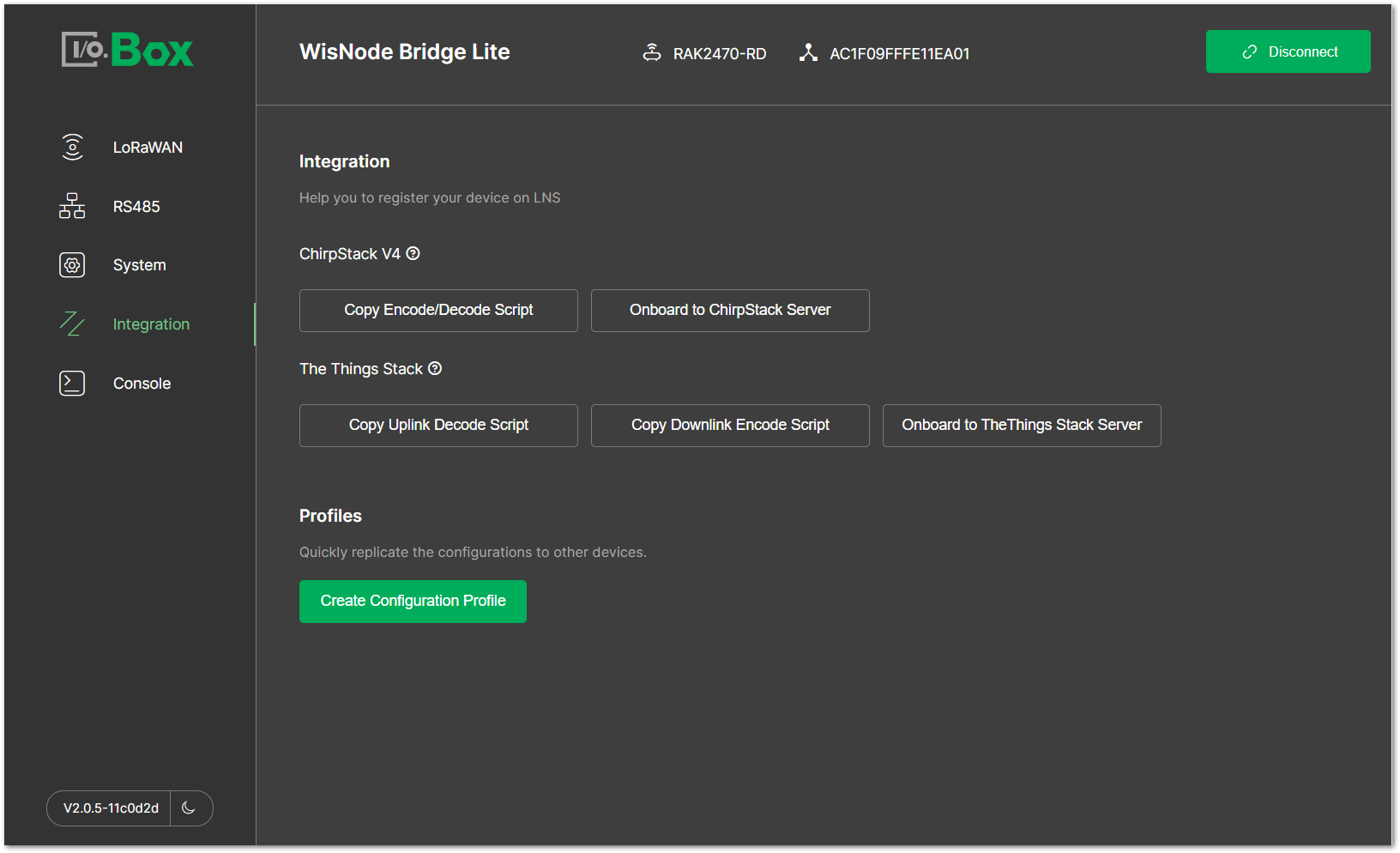Viewport: 1400px width, 853px height.
Task: Click the Console terminal icon
Action: (x=72, y=383)
